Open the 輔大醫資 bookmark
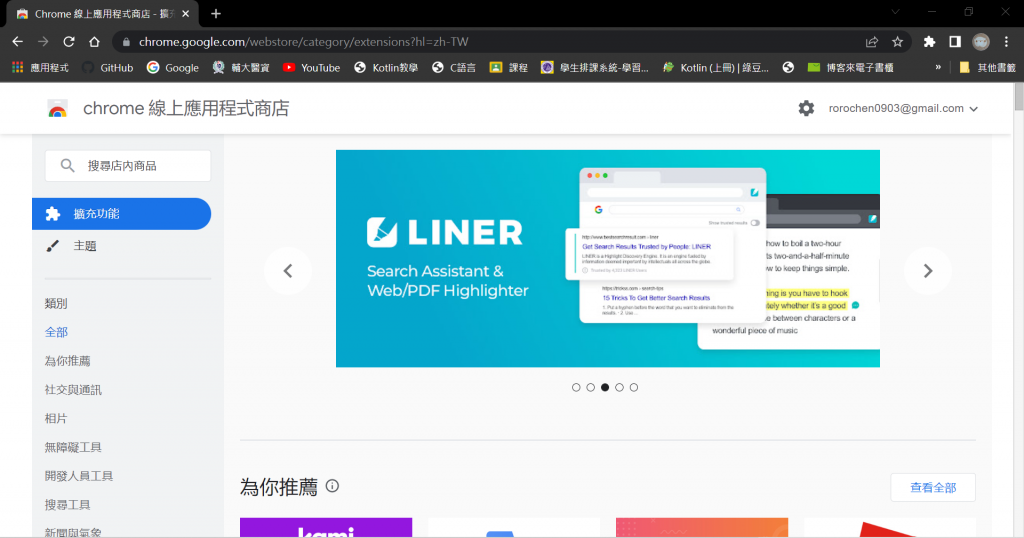The height and width of the screenshot is (538, 1024). (x=241, y=67)
